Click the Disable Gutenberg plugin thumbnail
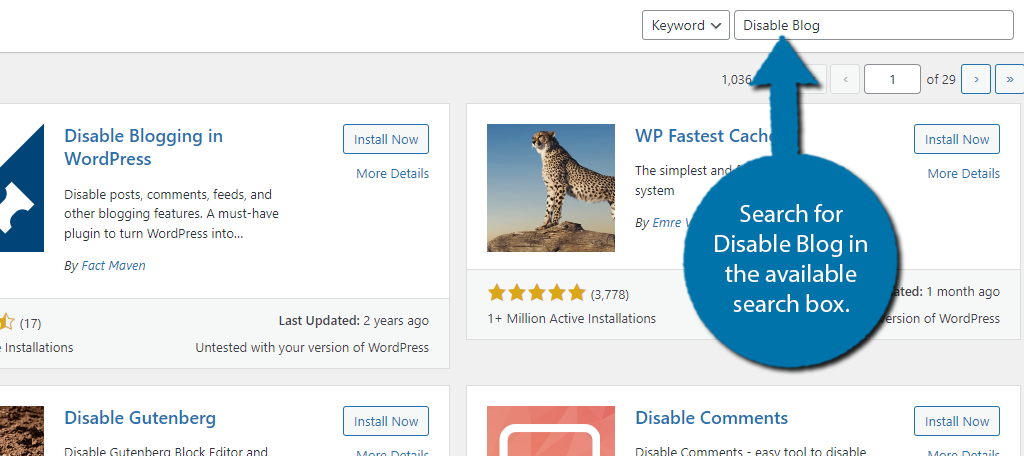Image resolution: width=1024 pixels, height=456 pixels. click(x=22, y=431)
